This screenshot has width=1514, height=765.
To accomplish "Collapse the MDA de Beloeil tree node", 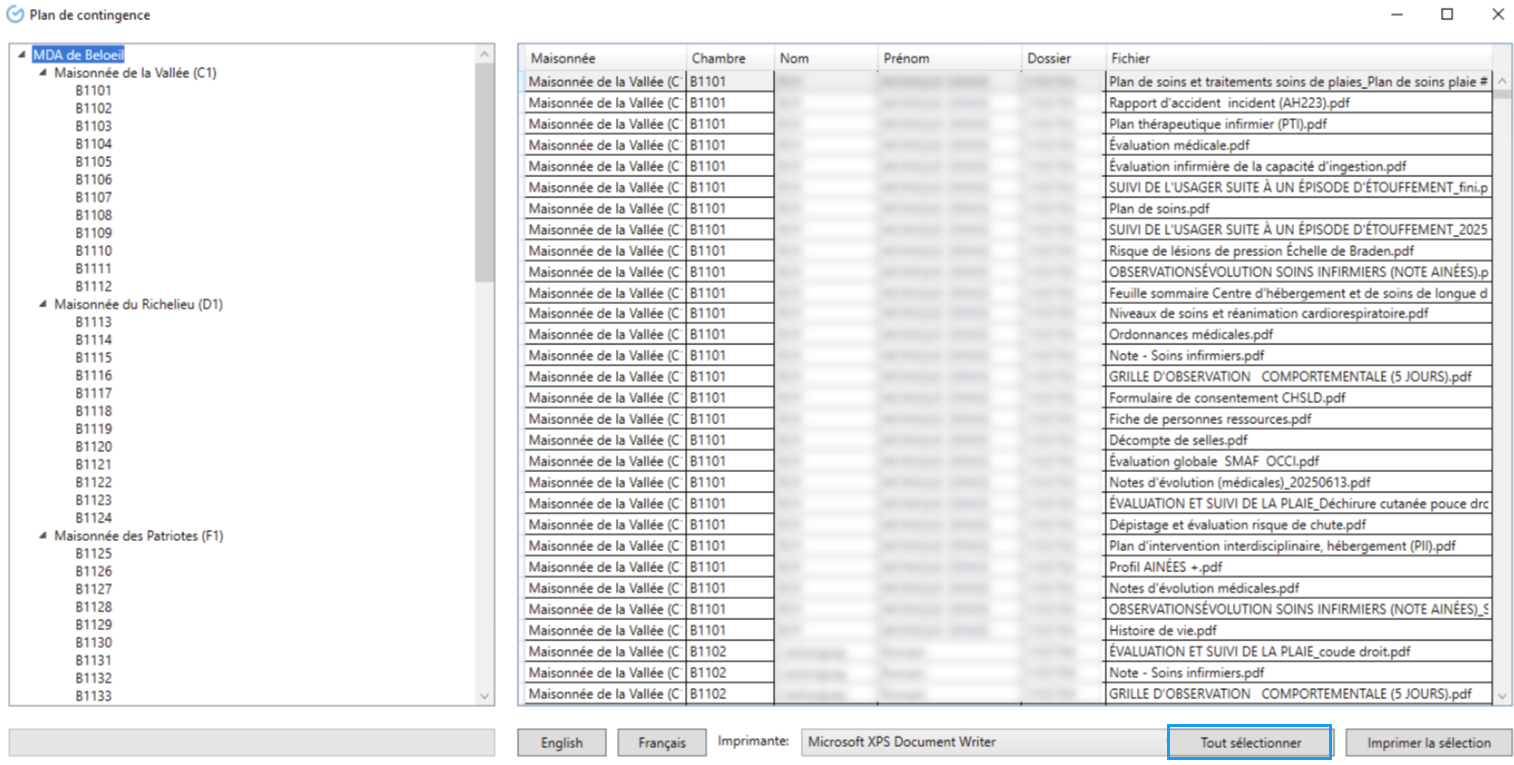I will [x=22, y=55].
